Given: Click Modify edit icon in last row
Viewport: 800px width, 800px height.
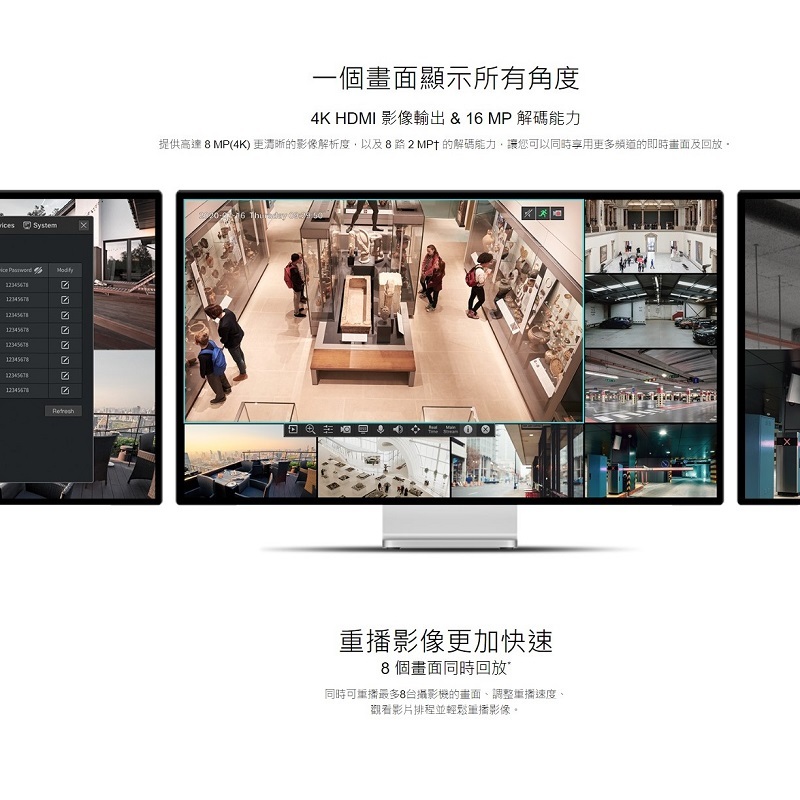Looking at the screenshot, I should (x=65, y=390).
